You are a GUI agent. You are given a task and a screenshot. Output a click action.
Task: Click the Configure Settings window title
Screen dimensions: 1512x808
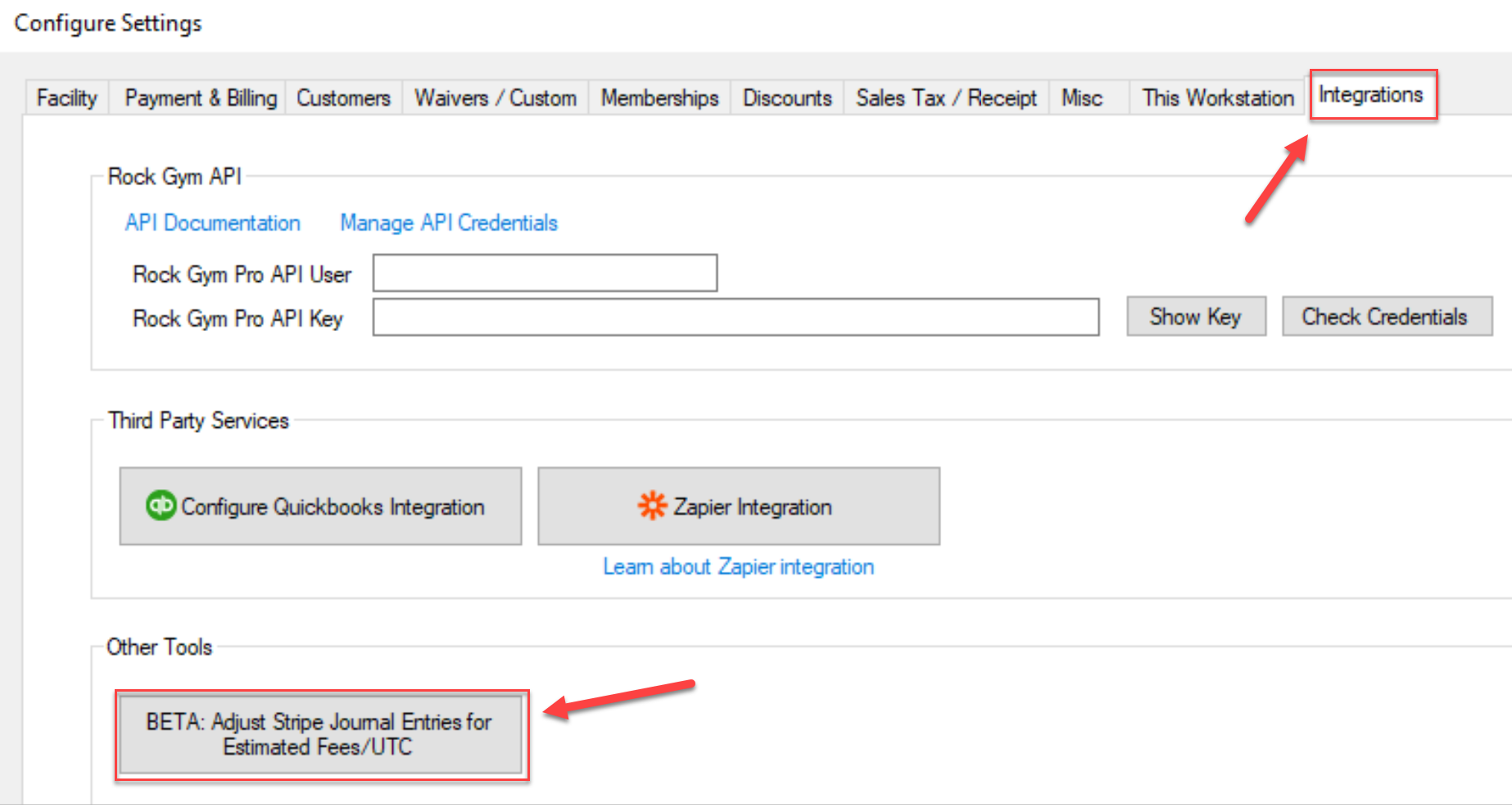point(108,24)
